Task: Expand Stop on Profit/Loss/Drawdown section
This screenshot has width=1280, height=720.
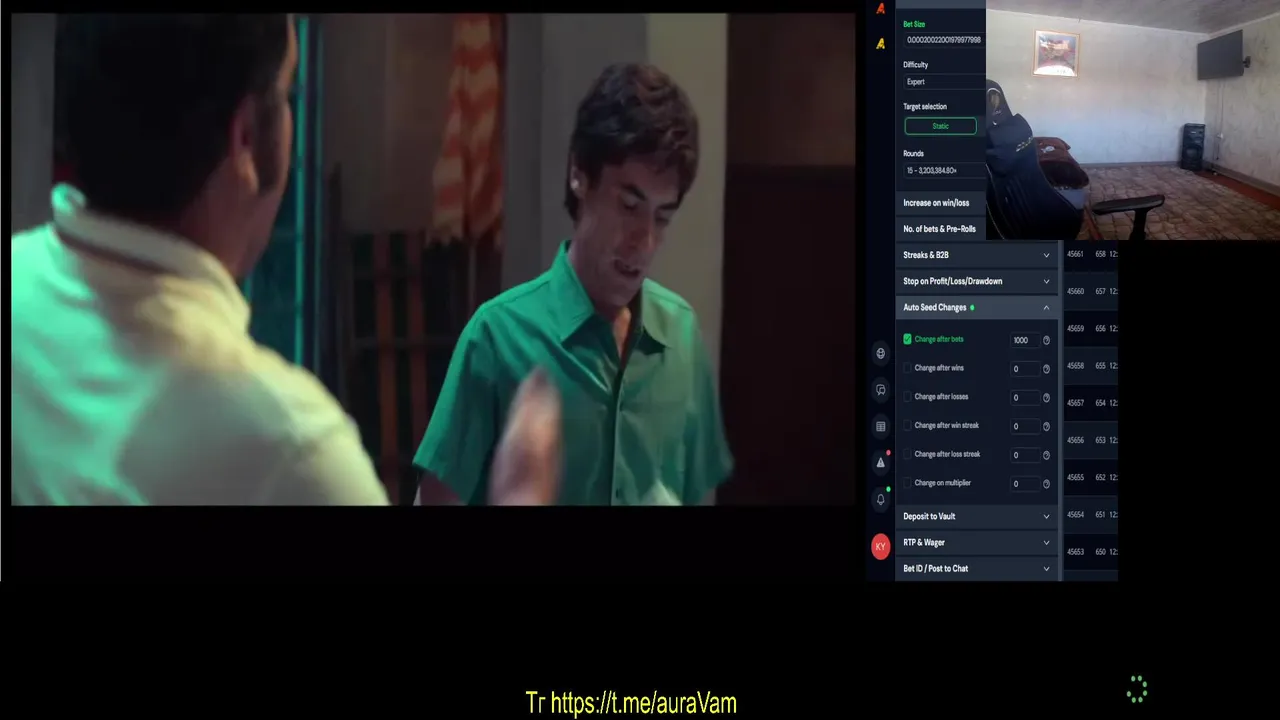Action: click(x=977, y=281)
